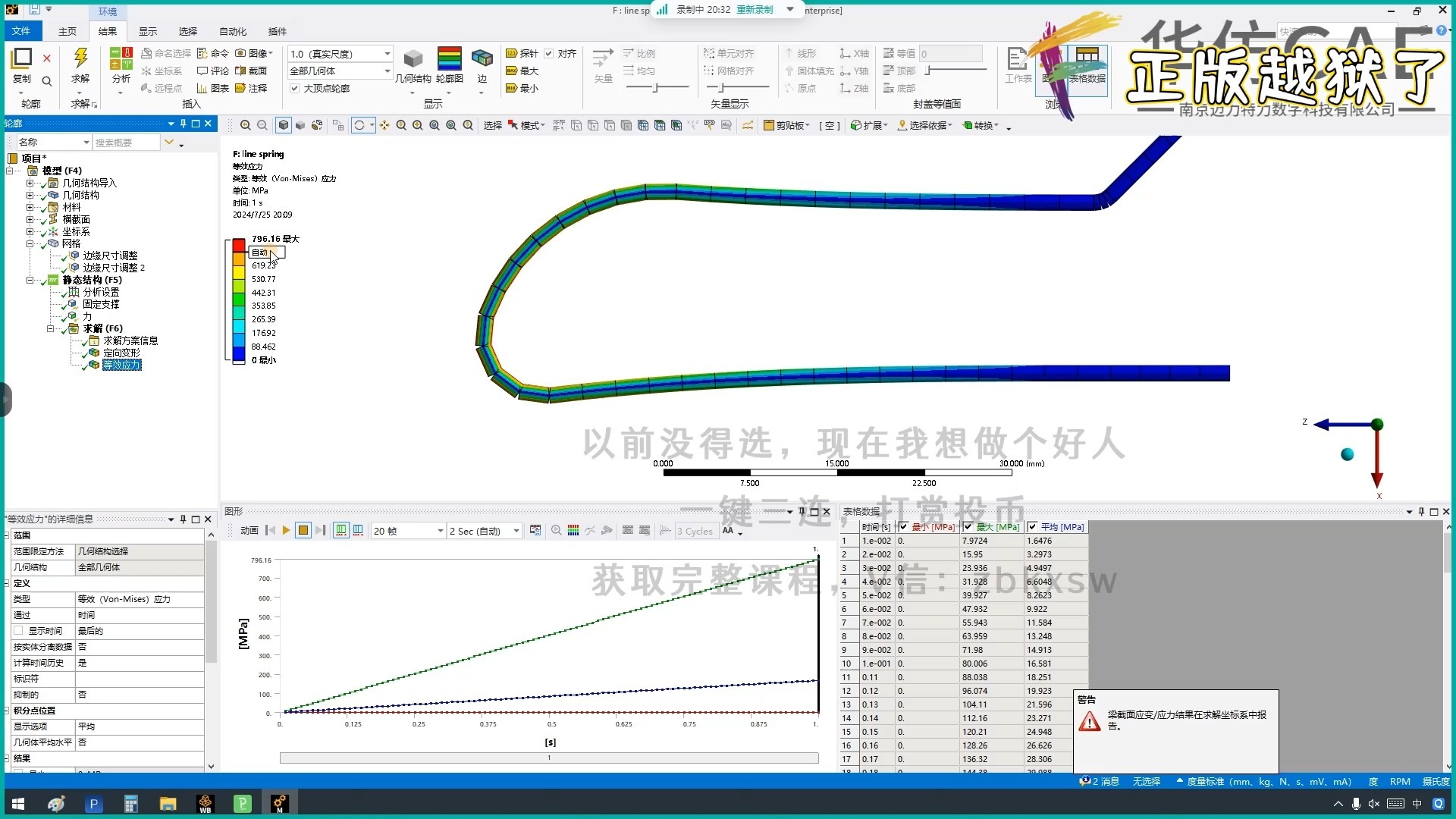
Task: Open the 20 帧 frames dropdown
Action: click(440, 531)
